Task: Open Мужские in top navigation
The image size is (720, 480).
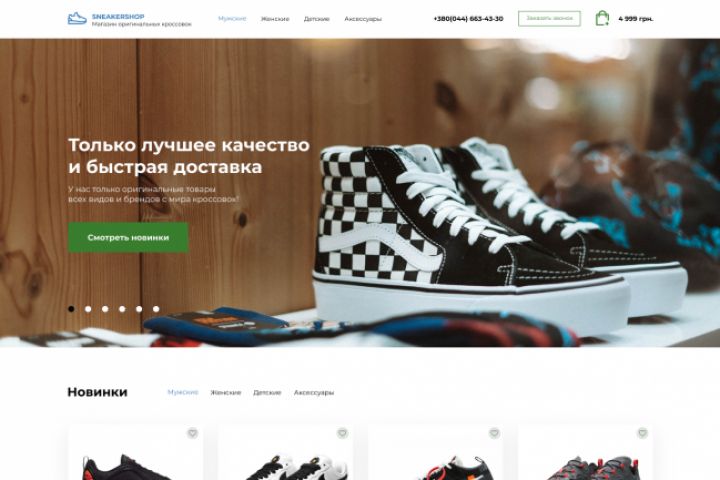Action: [232, 19]
